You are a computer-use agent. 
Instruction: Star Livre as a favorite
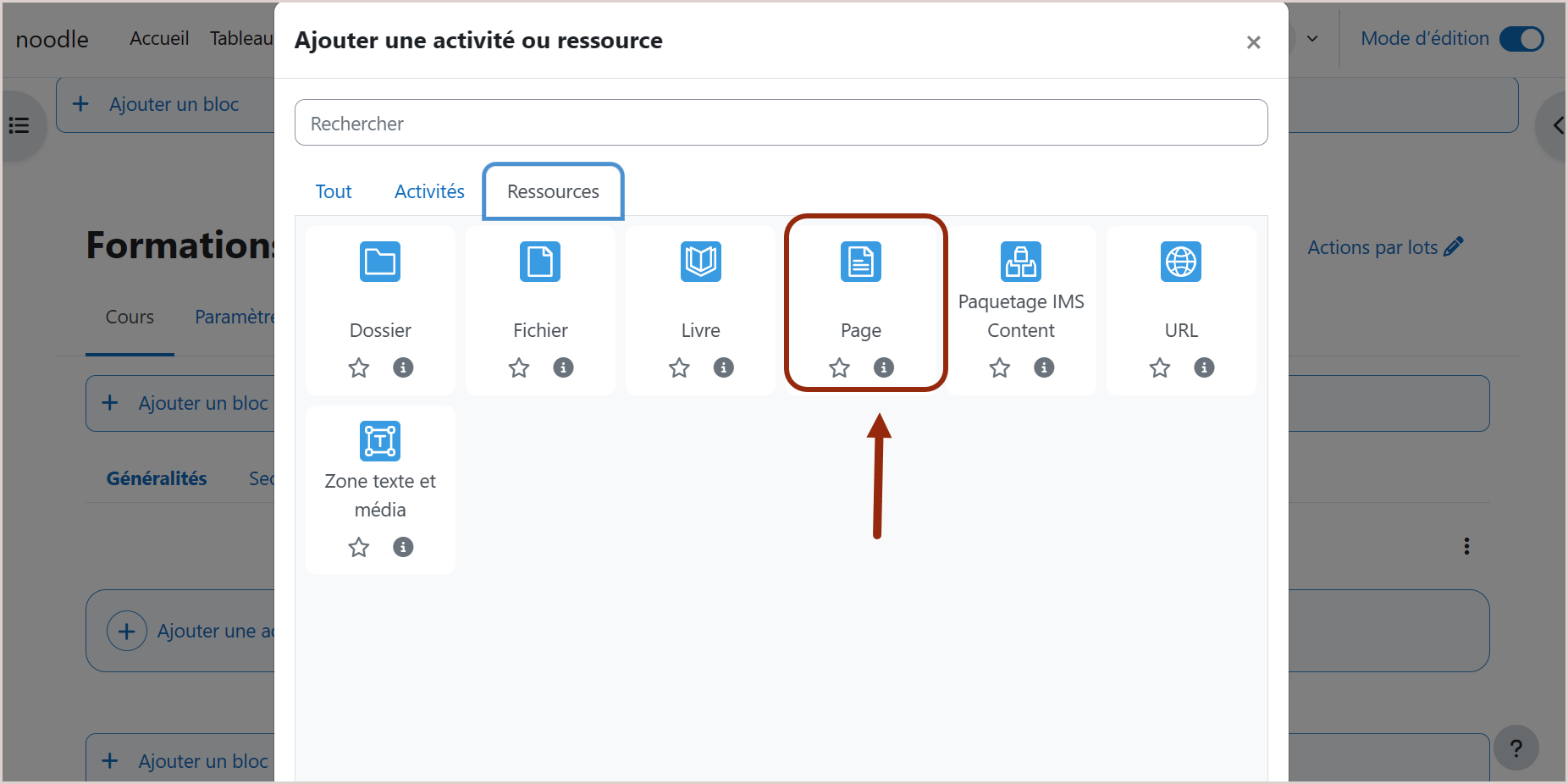(679, 367)
